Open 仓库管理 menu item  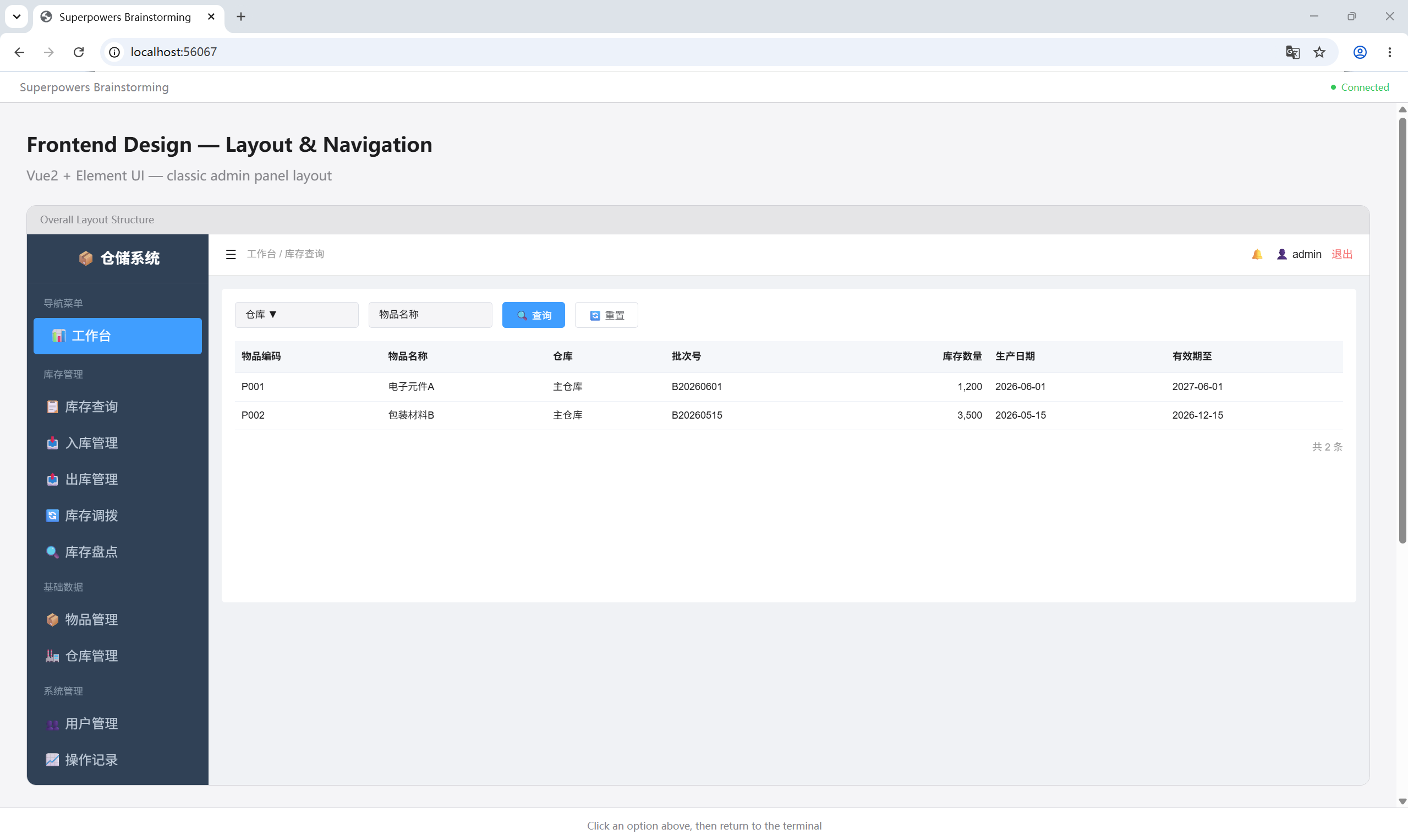[117, 656]
